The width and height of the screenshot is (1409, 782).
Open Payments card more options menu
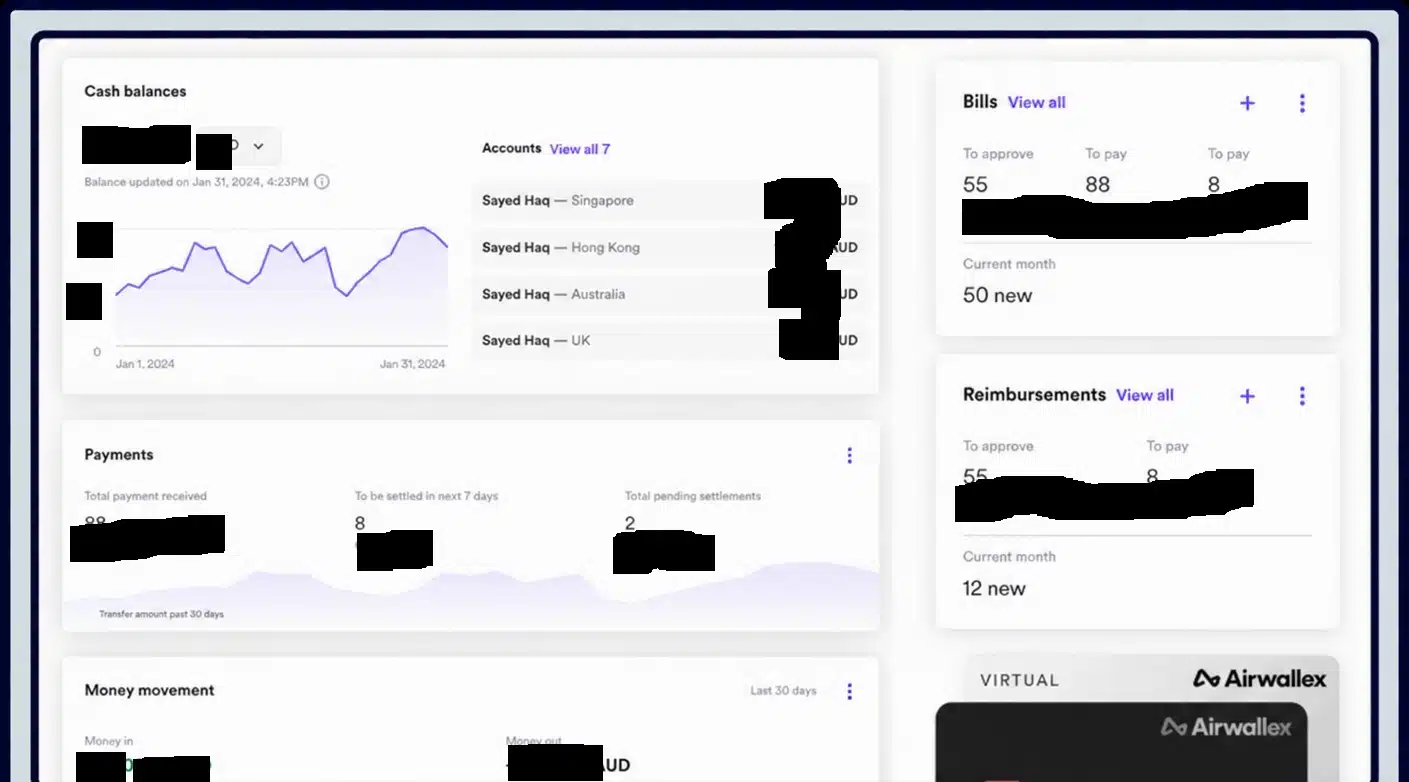(849, 455)
